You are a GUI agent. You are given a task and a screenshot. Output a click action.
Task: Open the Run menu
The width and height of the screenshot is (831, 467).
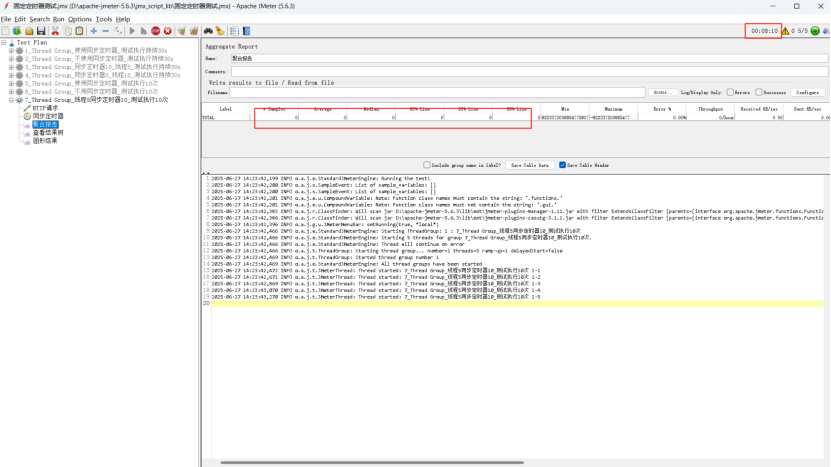[x=58, y=19]
